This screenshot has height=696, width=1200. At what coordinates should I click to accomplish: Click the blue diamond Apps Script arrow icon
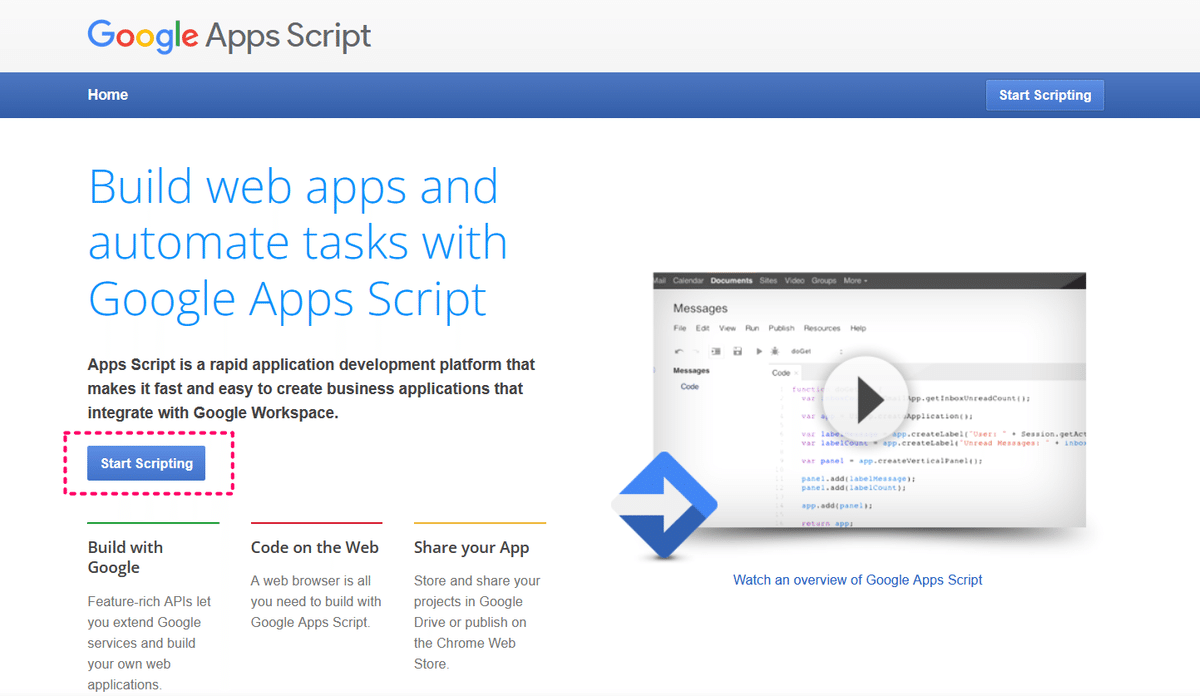664,504
